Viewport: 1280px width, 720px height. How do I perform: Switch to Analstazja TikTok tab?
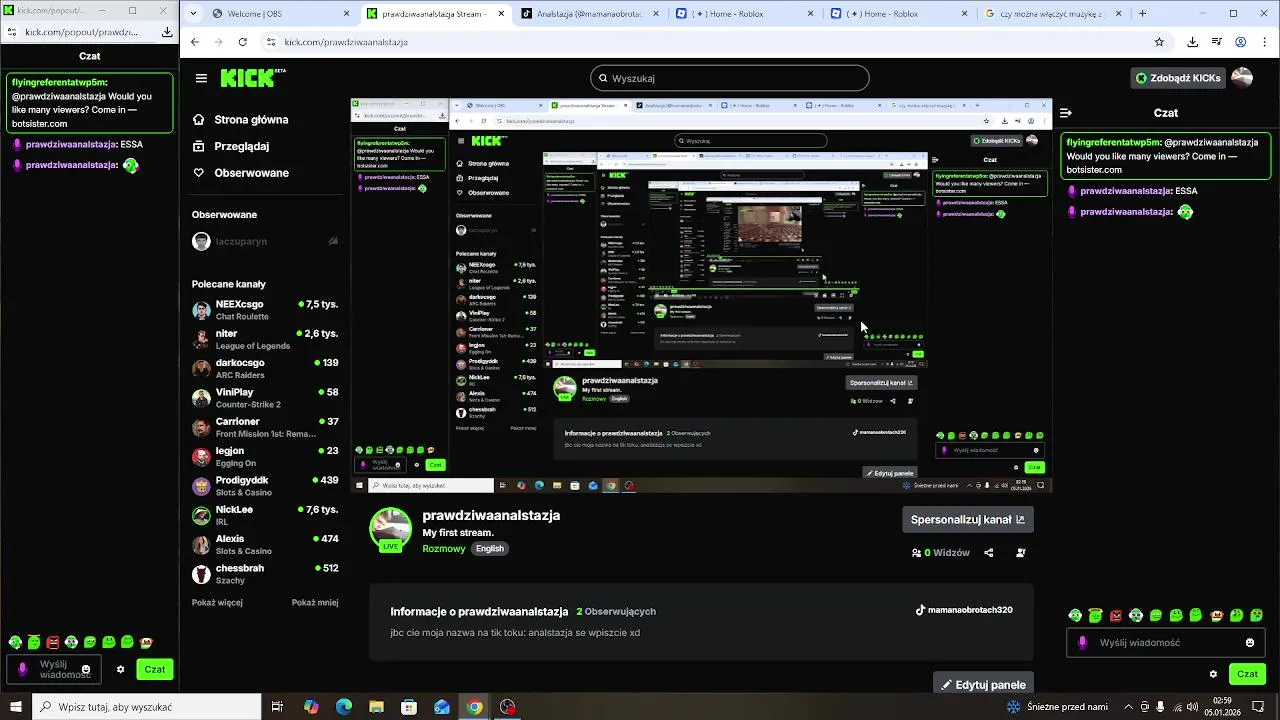[x=590, y=14]
